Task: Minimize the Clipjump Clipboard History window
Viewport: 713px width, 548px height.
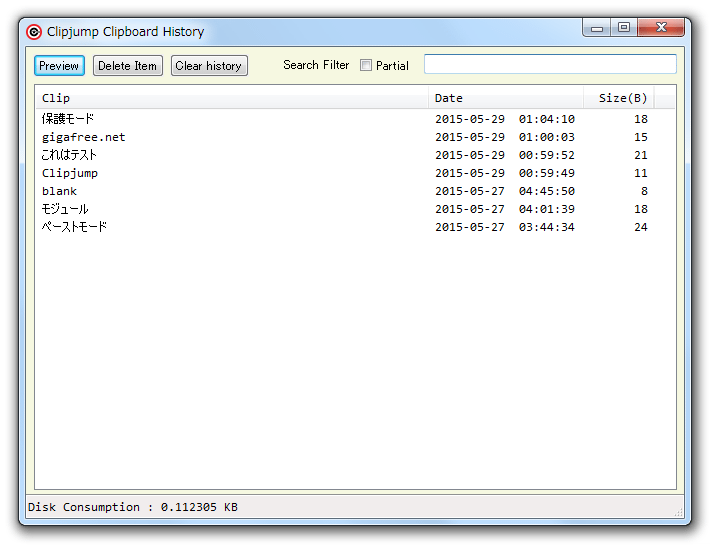Action: pyautogui.click(x=597, y=28)
